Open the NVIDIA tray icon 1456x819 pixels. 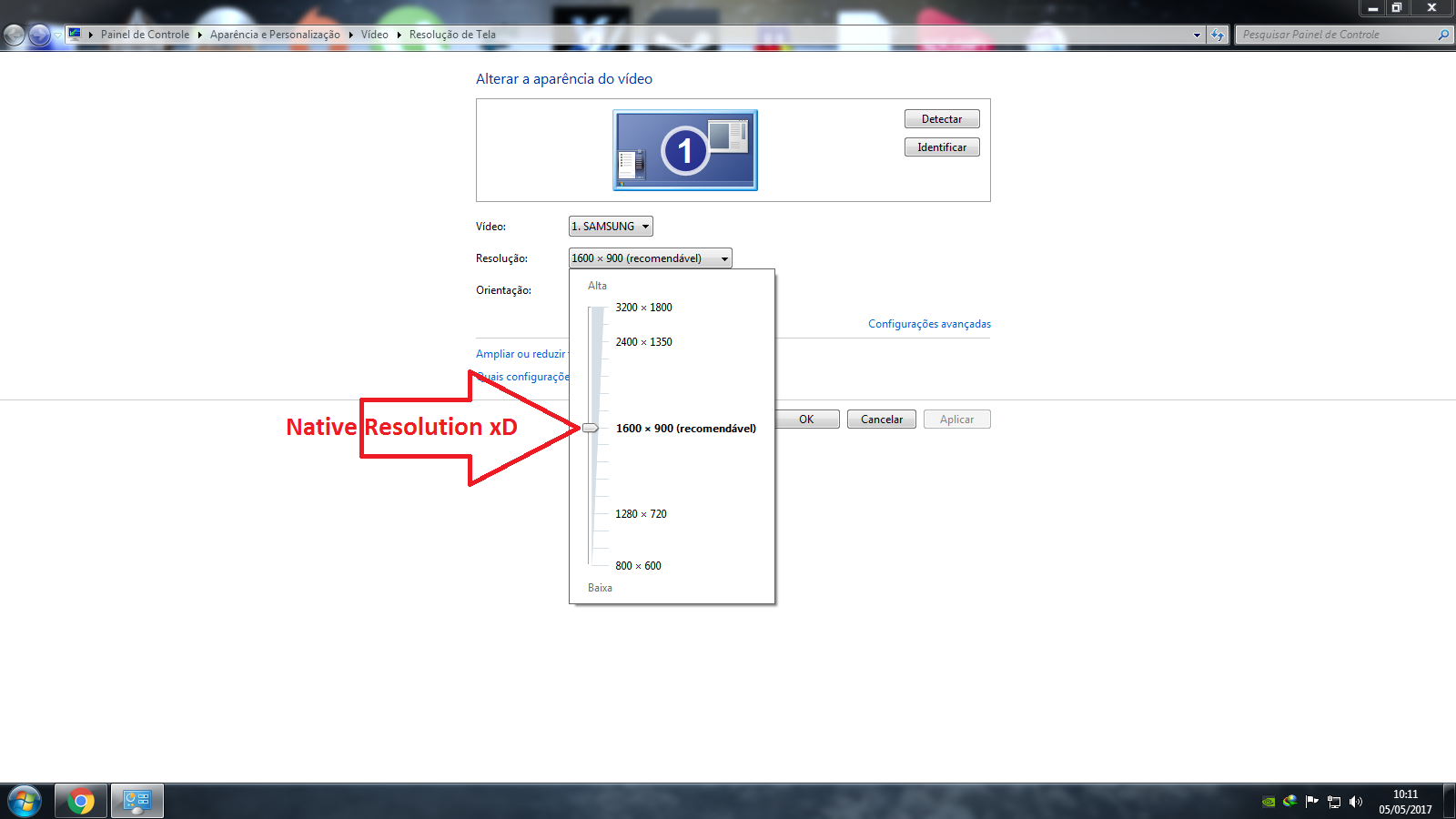click(1269, 802)
